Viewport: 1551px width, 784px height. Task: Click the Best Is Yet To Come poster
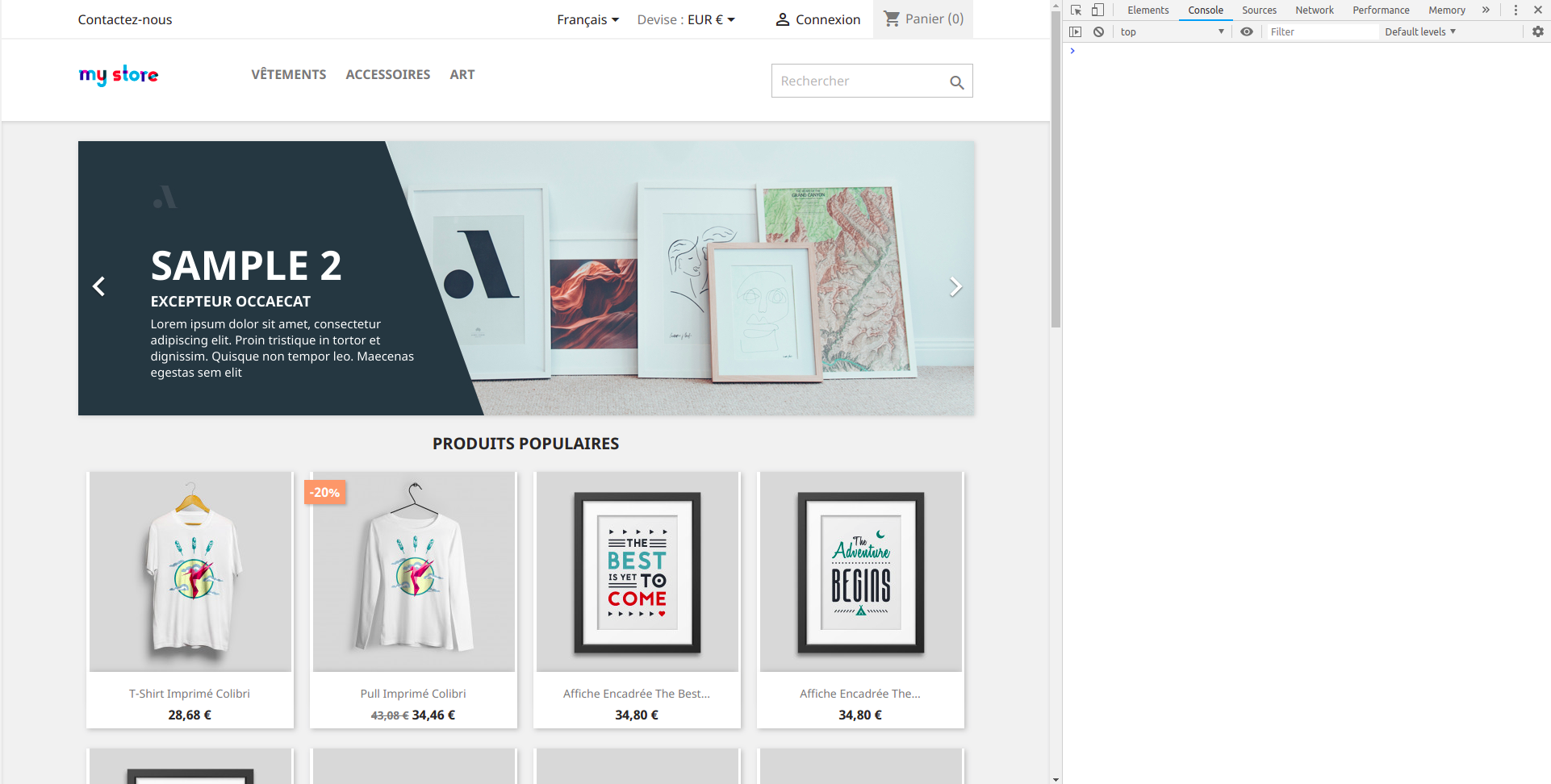tap(638, 572)
